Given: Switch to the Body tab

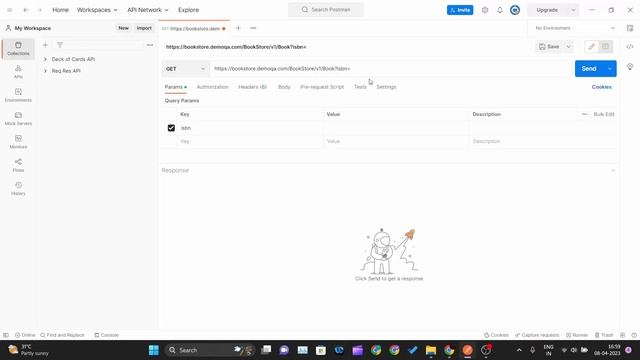Looking at the screenshot, I should (284, 87).
